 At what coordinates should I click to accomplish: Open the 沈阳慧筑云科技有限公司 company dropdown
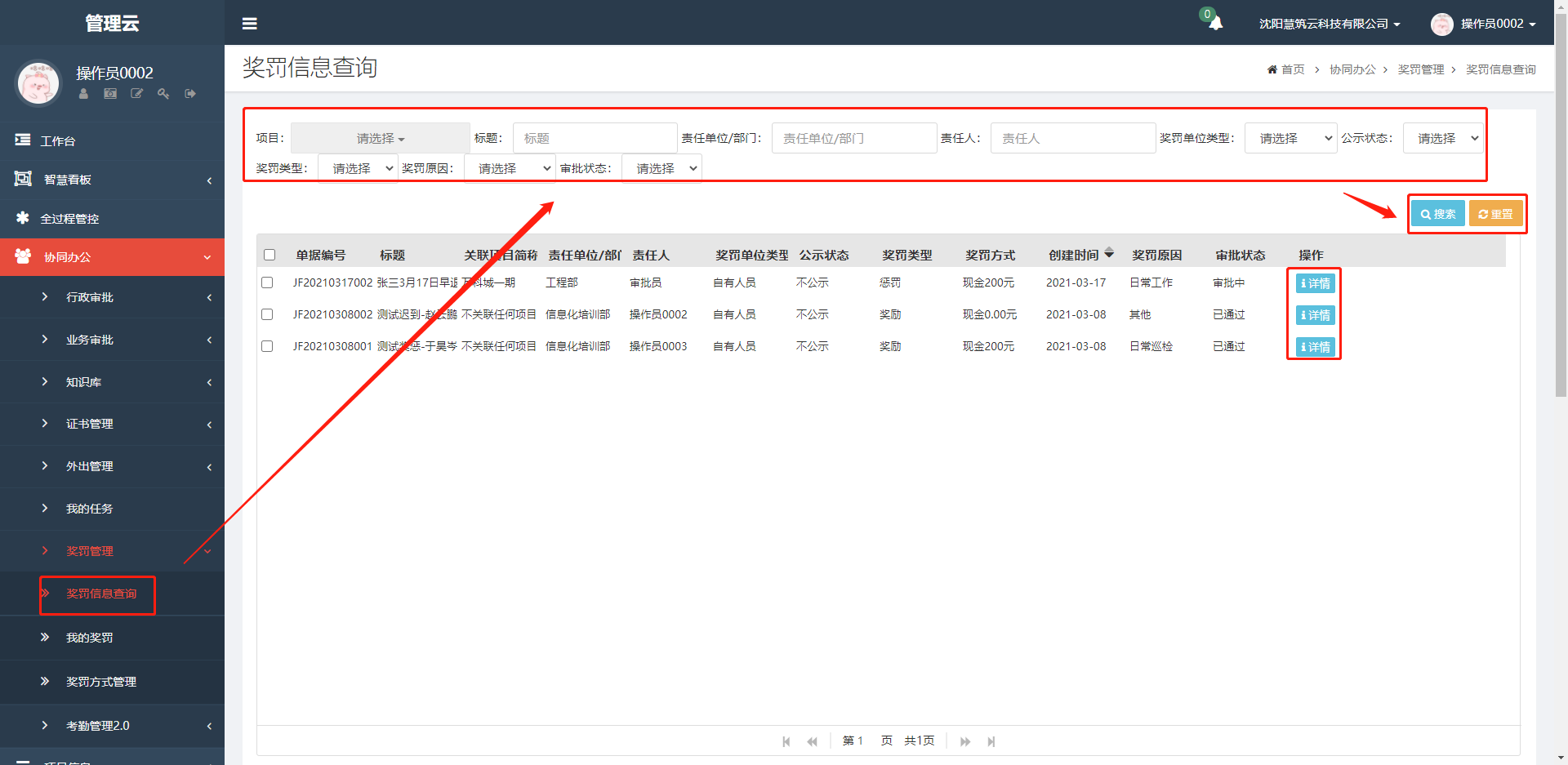[1330, 24]
